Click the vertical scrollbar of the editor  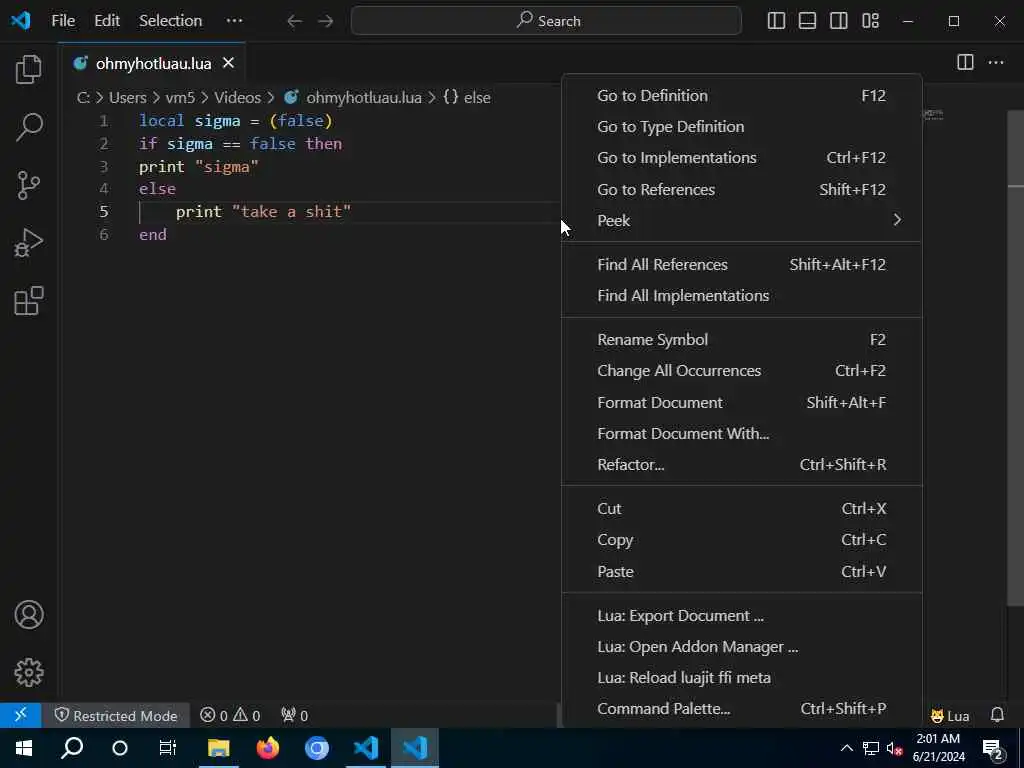[x=1016, y=358]
